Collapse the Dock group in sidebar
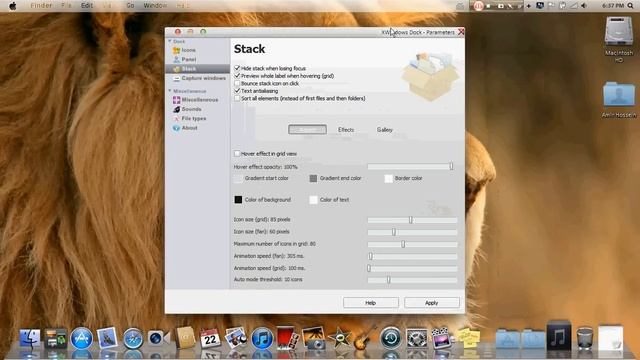Image resolution: width=640 pixels, height=360 pixels. pyautogui.click(x=170, y=41)
